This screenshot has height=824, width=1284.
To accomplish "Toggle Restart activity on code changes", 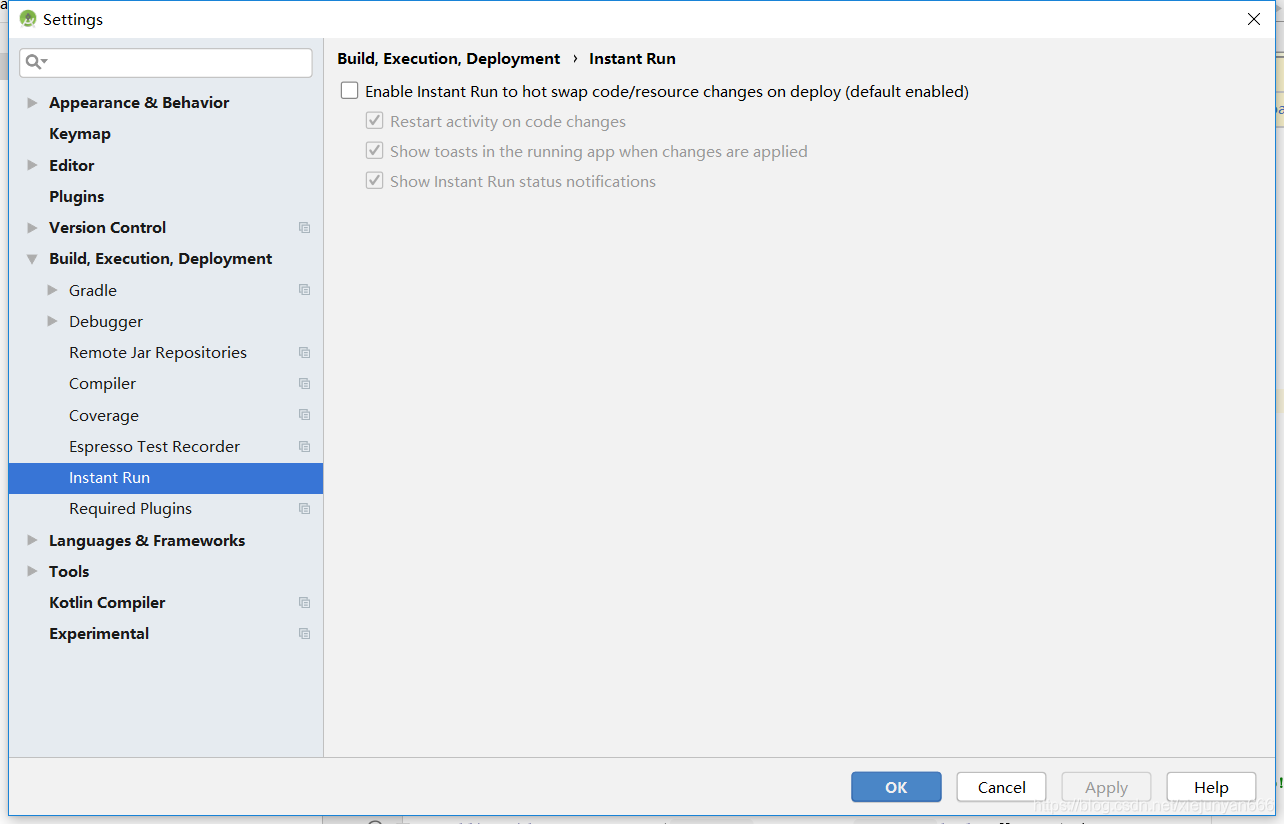I will [x=375, y=121].
